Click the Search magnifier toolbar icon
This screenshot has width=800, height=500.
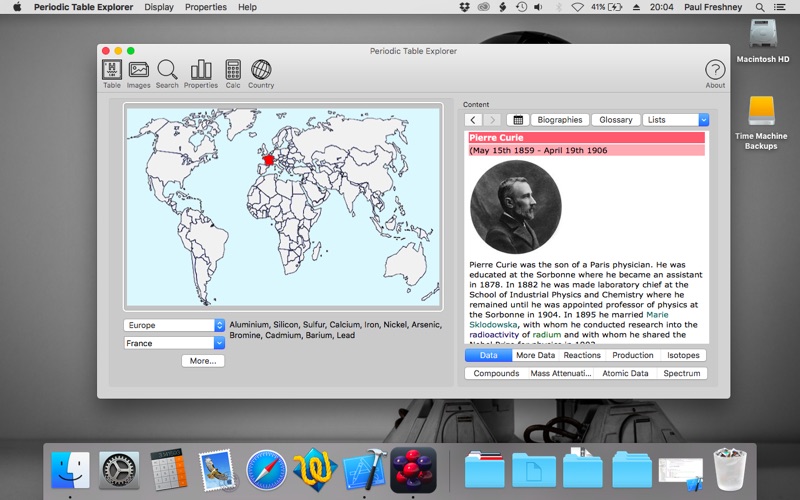coord(167,74)
